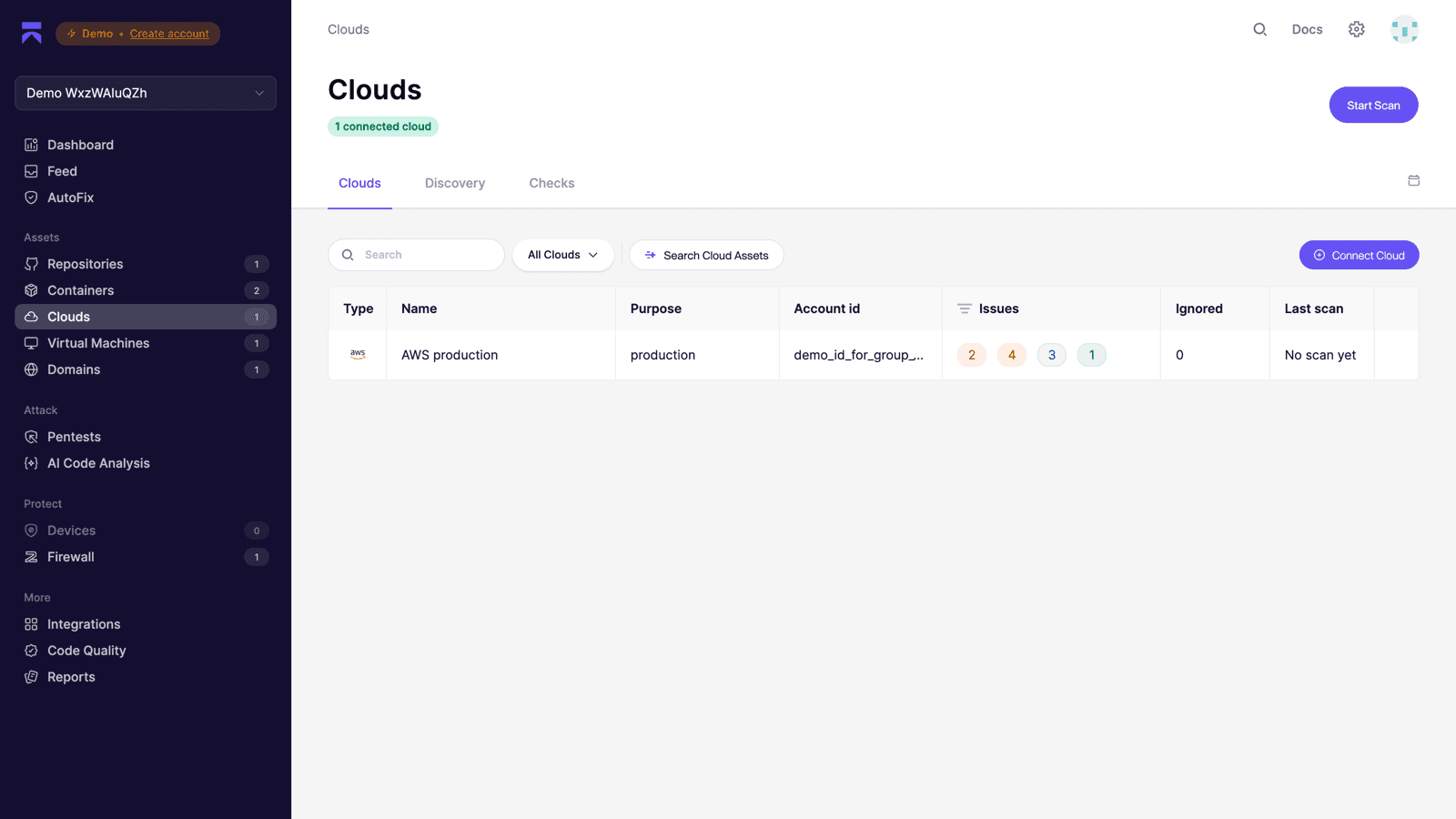Click the 1 connected cloud badge
Viewport: 1456px width, 819px height.
click(x=383, y=126)
